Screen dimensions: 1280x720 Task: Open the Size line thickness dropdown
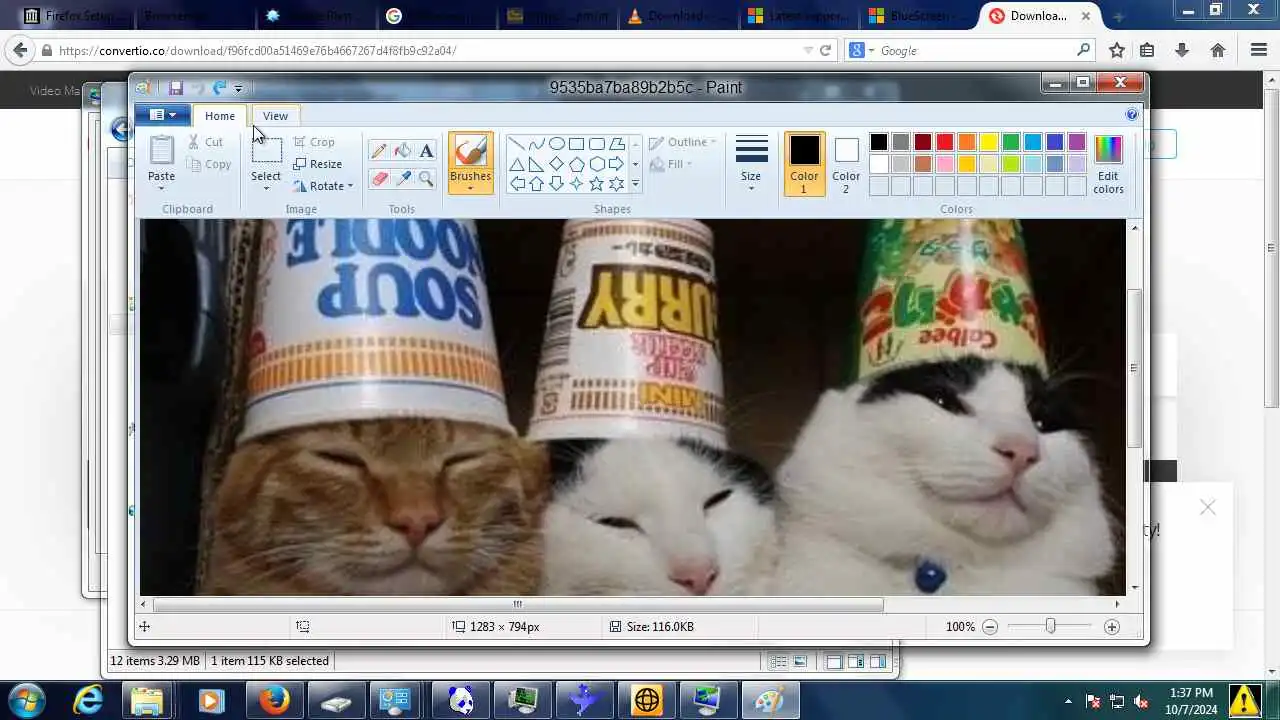pos(751,164)
